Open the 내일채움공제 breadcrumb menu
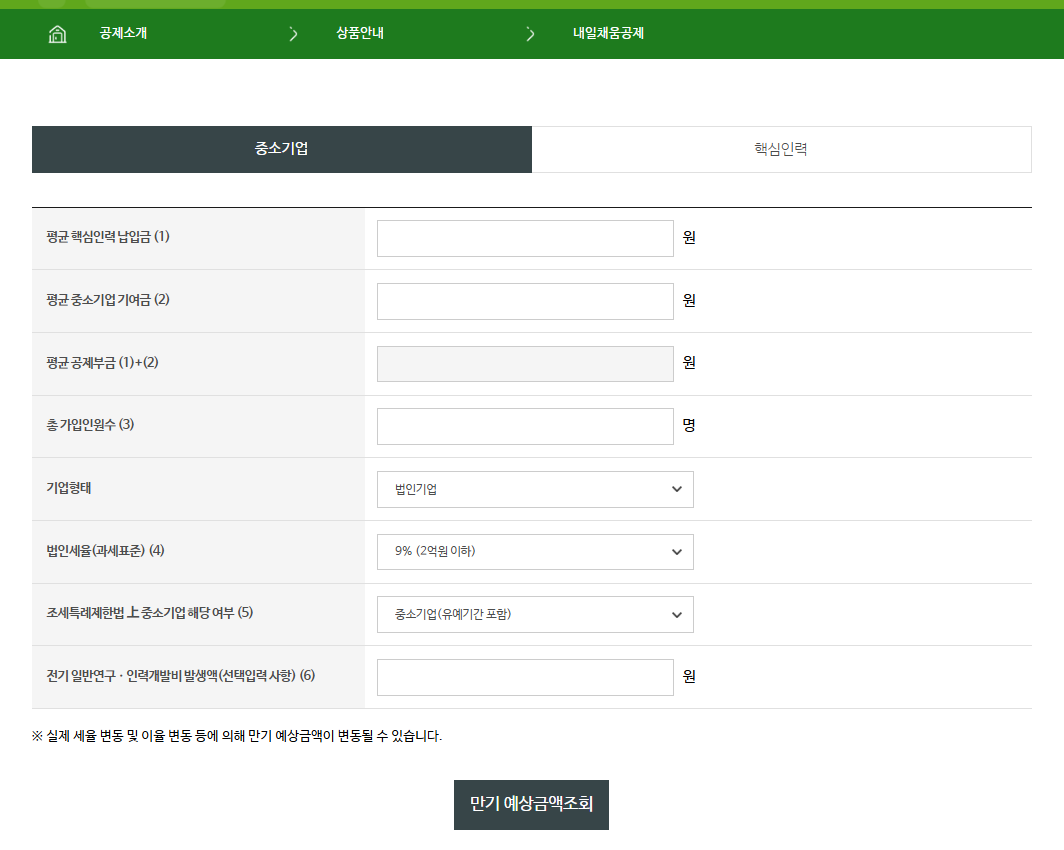This screenshot has width=1064, height=850. [608, 33]
